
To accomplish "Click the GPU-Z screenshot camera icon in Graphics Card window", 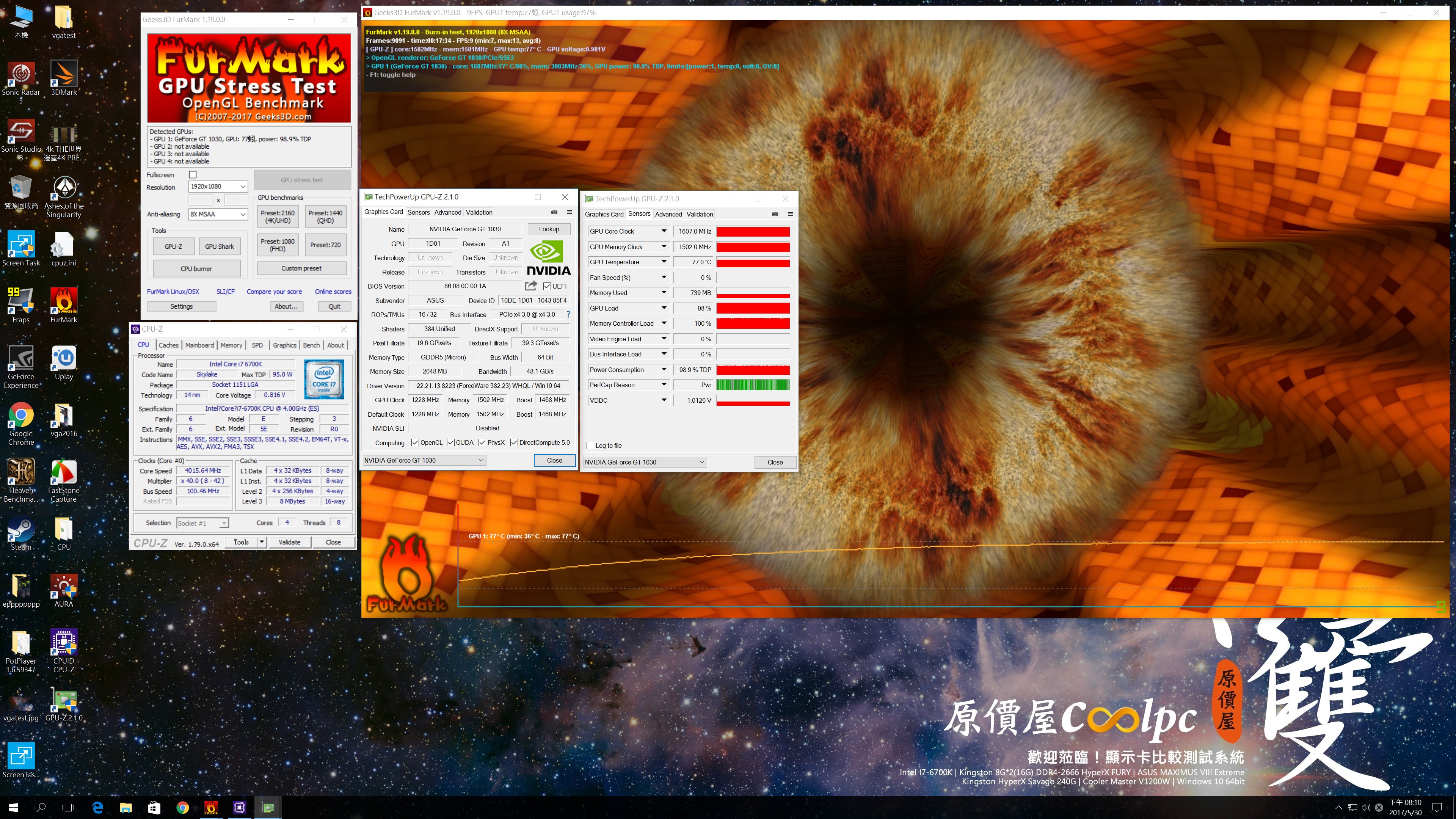I will pyautogui.click(x=554, y=212).
